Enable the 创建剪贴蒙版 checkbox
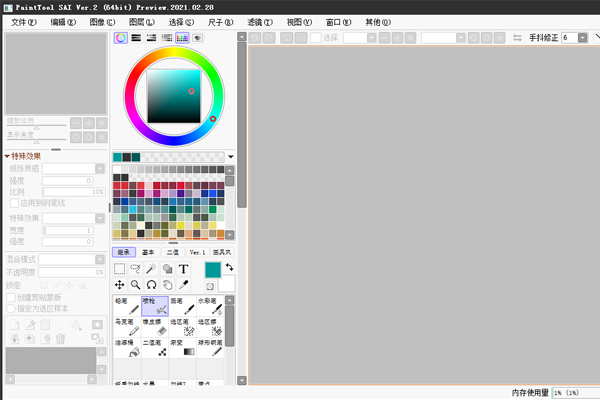The height and width of the screenshot is (400, 600). pos(11,297)
